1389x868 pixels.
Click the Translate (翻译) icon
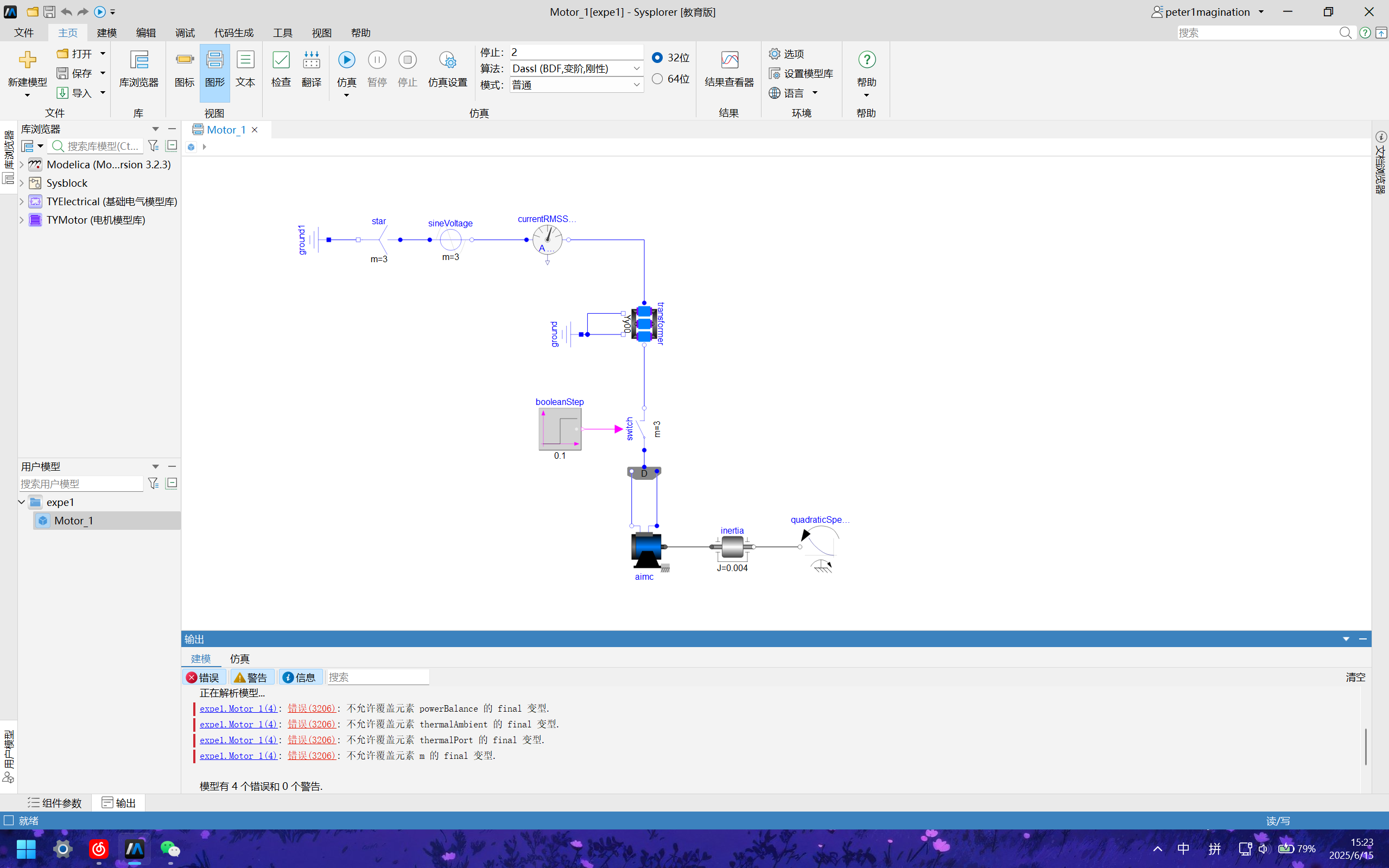click(x=311, y=60)
